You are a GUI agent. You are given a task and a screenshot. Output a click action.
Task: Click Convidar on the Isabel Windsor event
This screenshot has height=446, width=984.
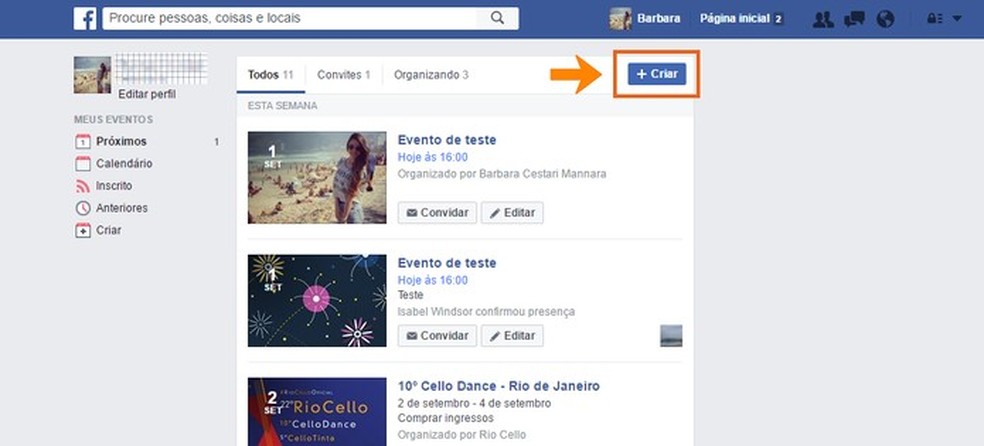pos(437,336)
